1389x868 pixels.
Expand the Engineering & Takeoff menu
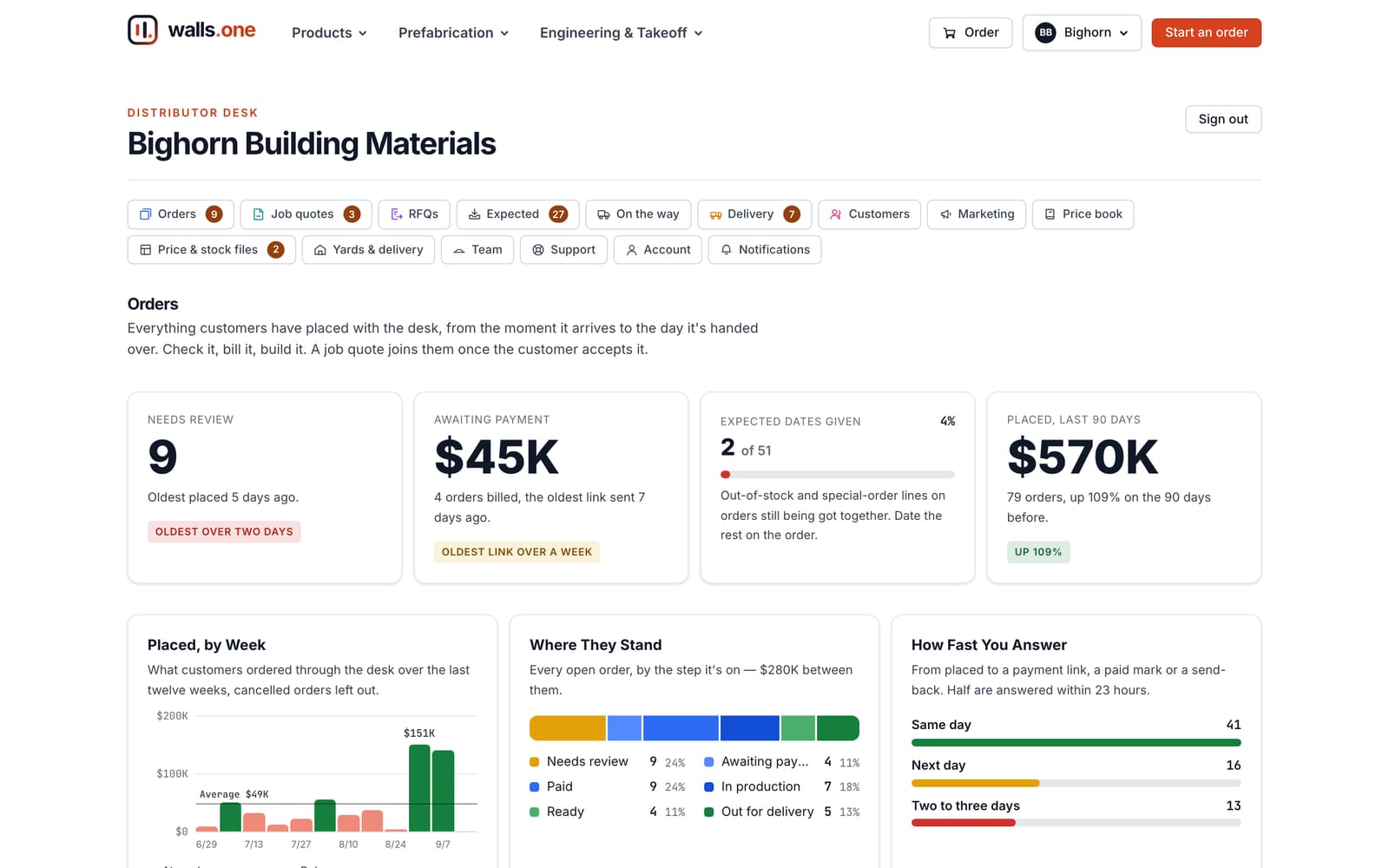621,33
